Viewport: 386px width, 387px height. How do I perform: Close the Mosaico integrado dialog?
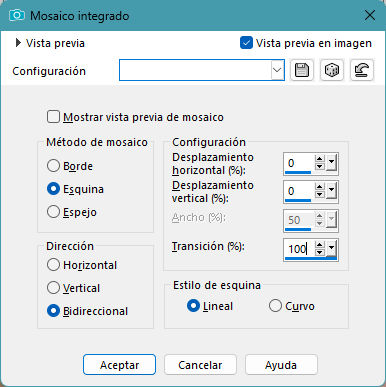click(370, 15)
